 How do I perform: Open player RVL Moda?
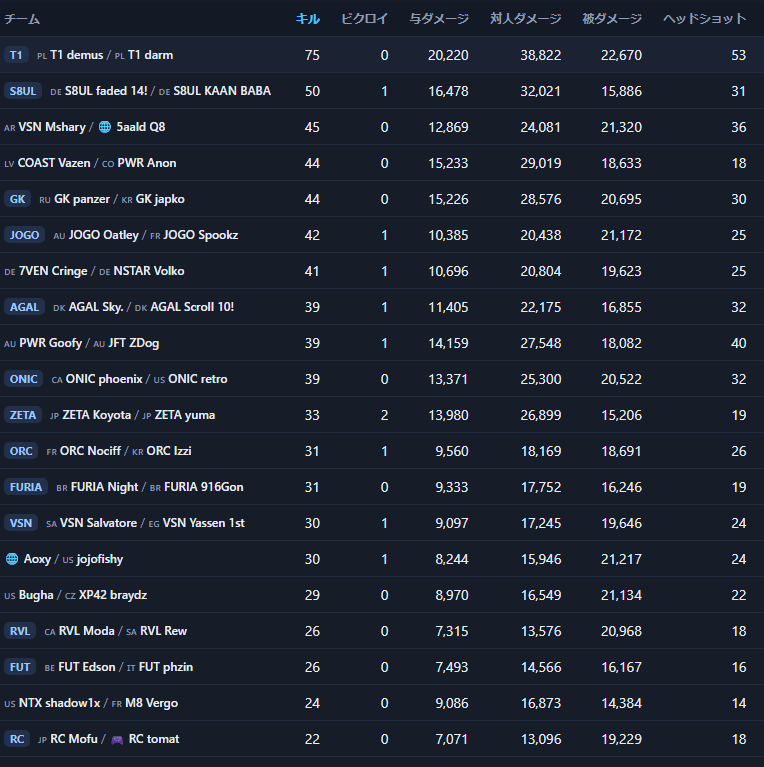87,631
